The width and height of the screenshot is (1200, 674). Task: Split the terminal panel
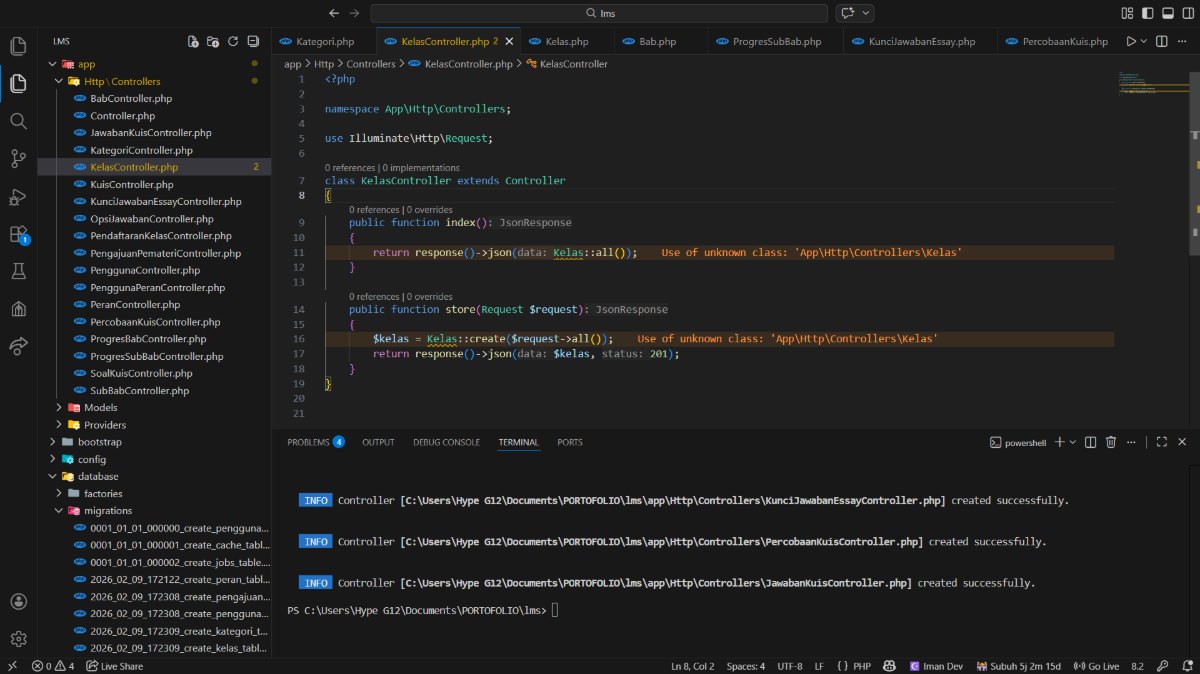click(1090, 442)
